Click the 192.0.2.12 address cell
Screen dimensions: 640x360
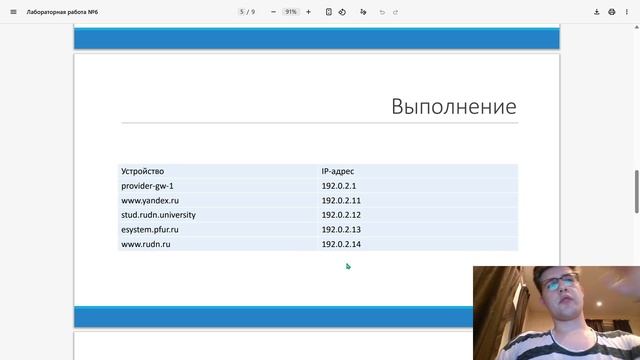coord(418,215)
